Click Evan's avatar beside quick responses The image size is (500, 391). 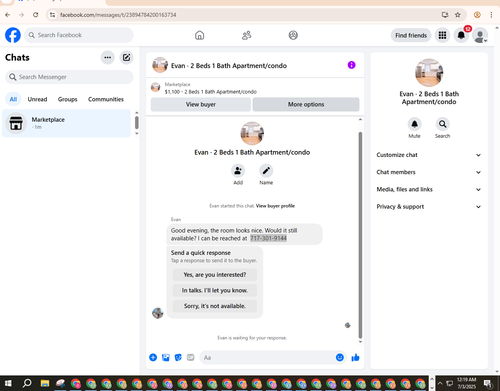tap(157, 313)
